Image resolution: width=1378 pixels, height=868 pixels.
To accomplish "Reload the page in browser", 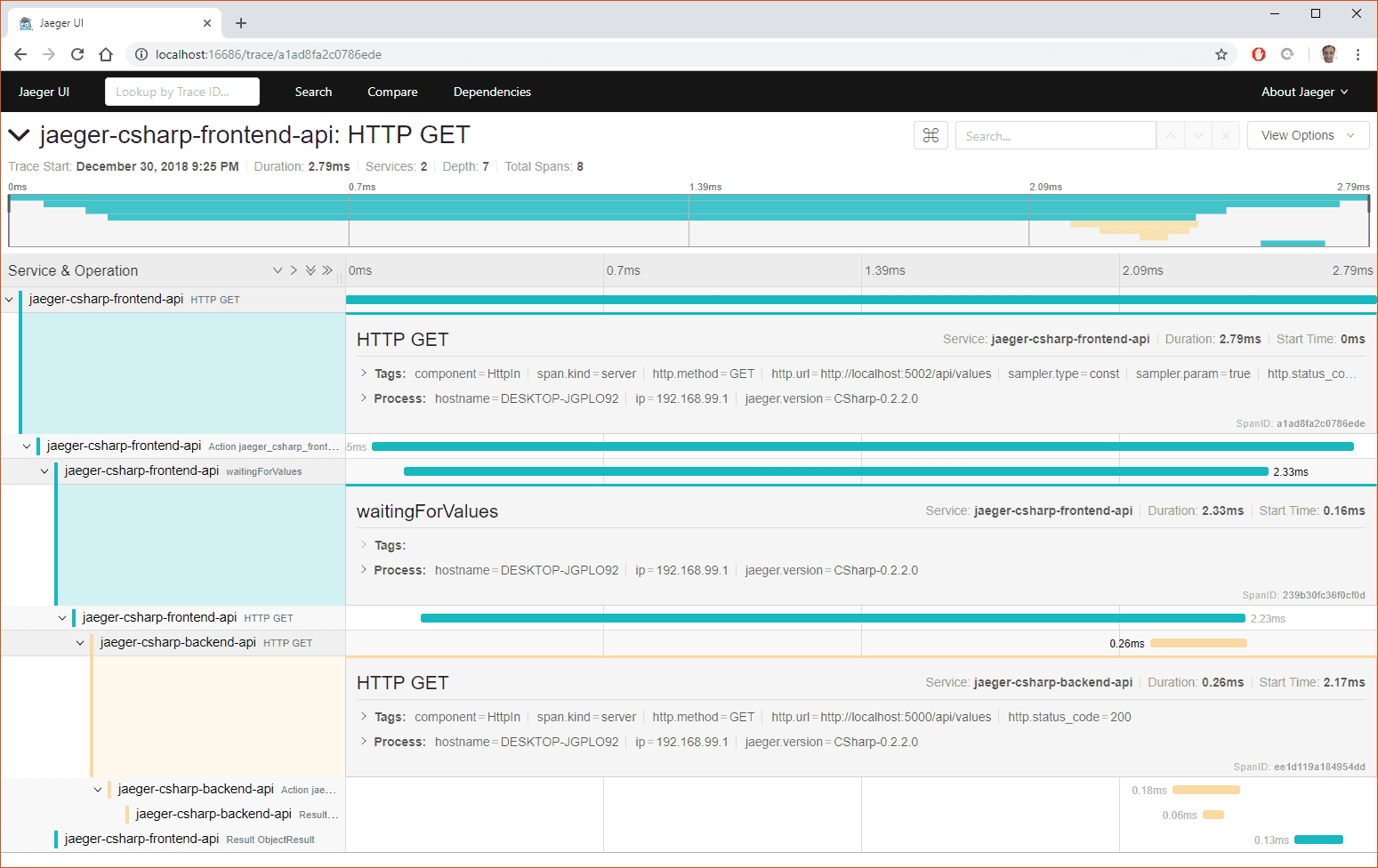I will [x=77, y=54].
